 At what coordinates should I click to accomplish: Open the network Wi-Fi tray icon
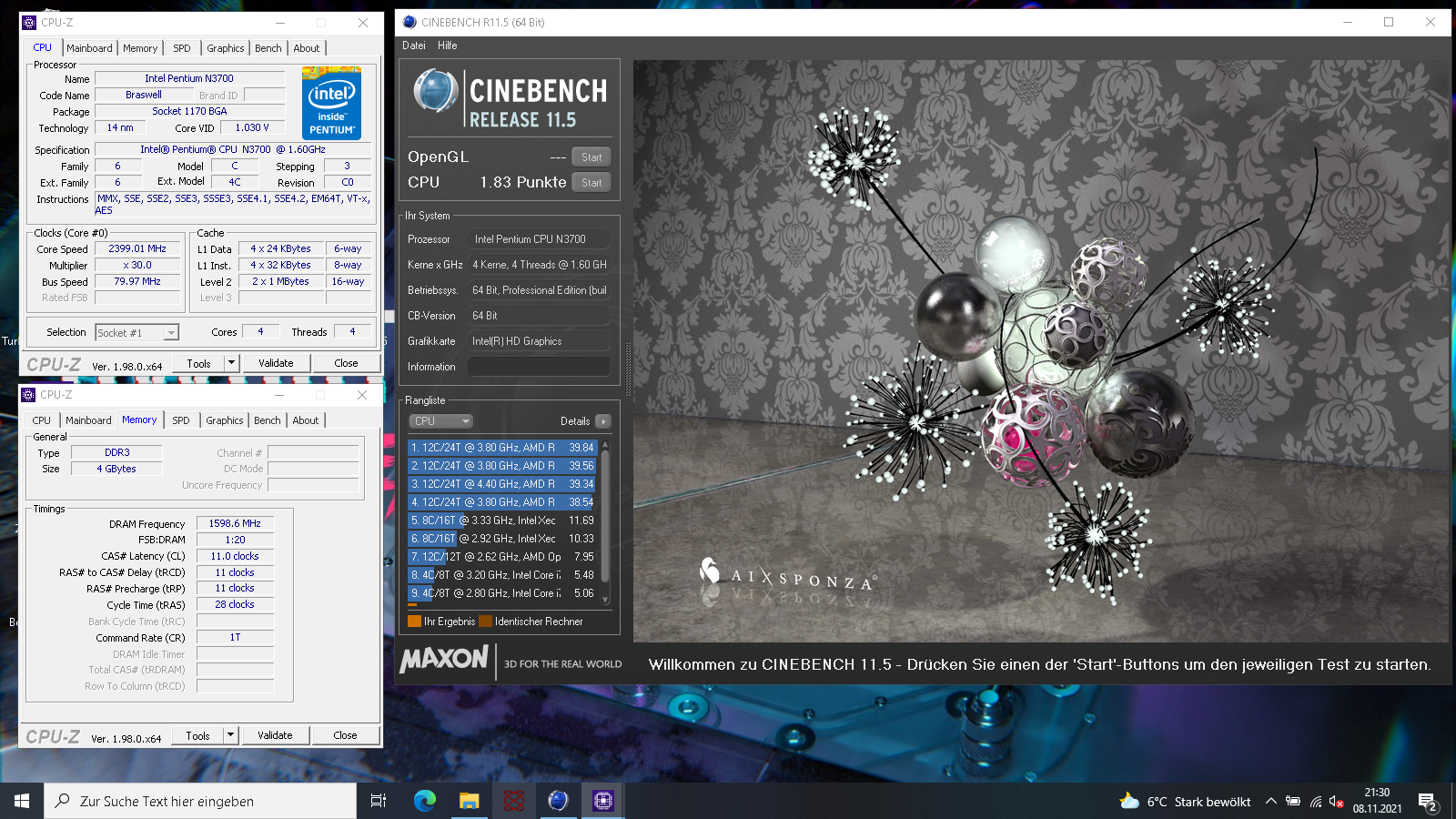[1316, 802]
